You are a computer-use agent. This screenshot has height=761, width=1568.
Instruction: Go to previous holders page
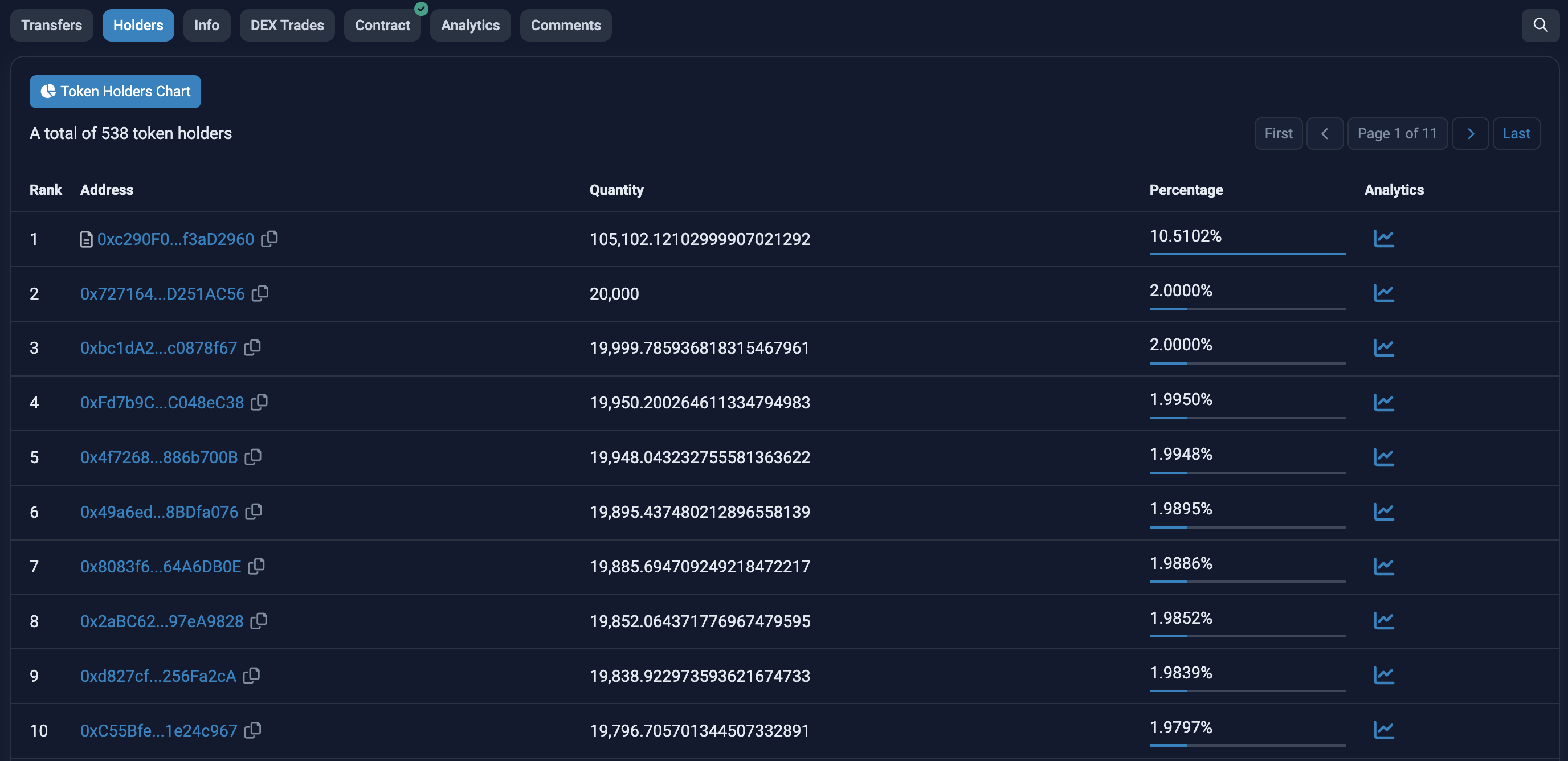[x=1325, y=133]
